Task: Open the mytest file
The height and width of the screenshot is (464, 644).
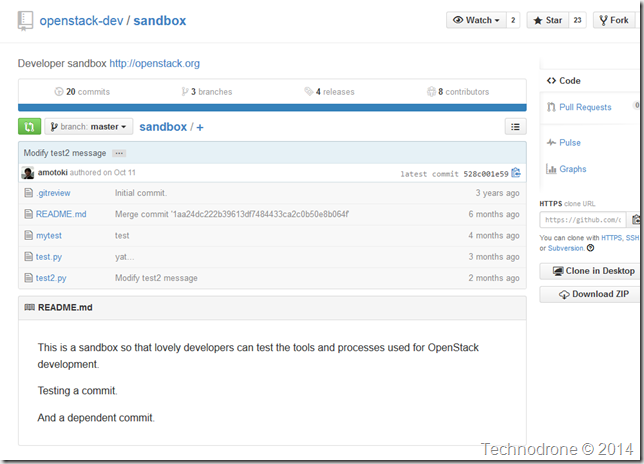Action: pyautogui.click(x=49, y=236)
